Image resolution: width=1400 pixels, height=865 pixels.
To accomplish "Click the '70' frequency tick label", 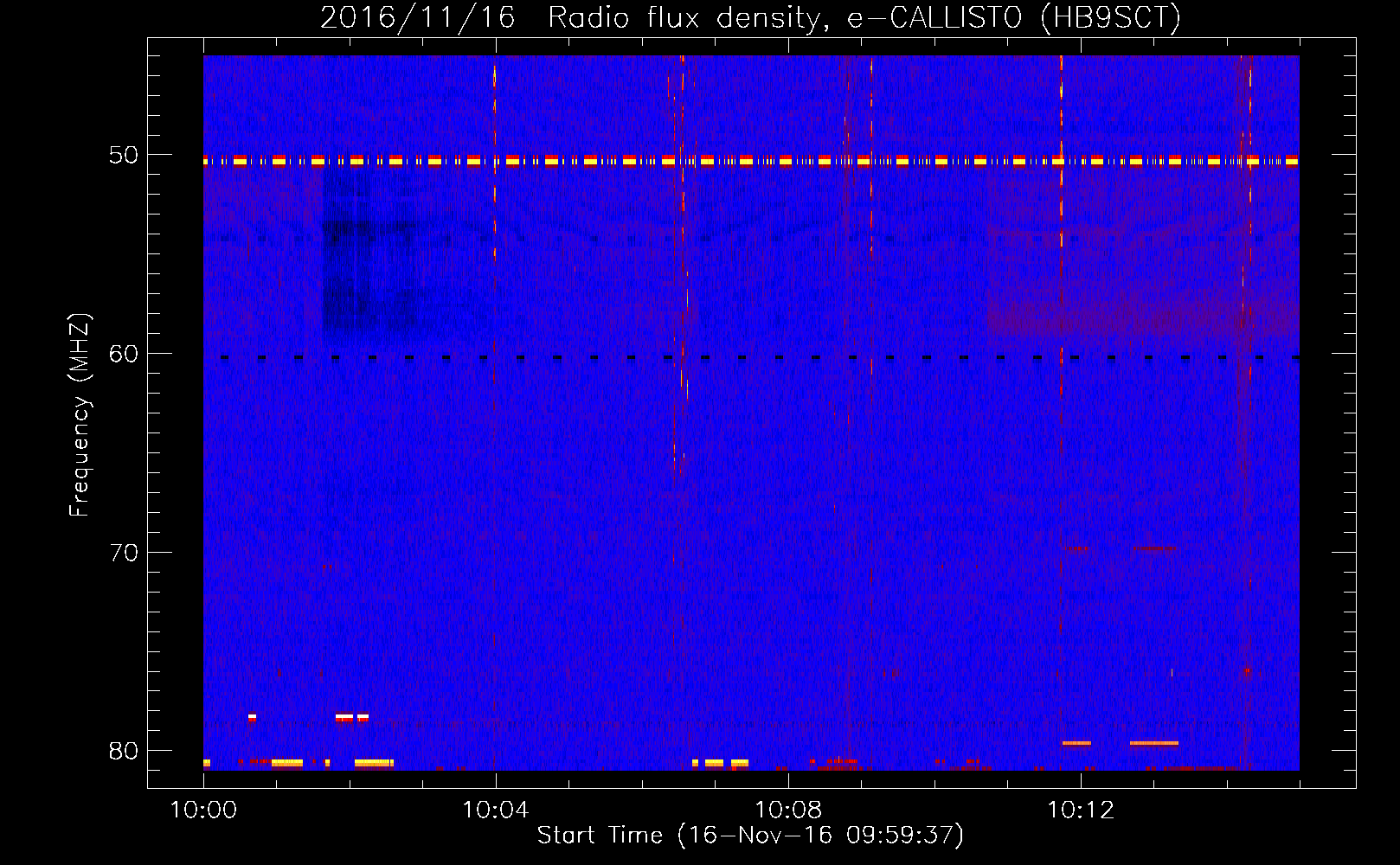I will (x=124, y=552).
